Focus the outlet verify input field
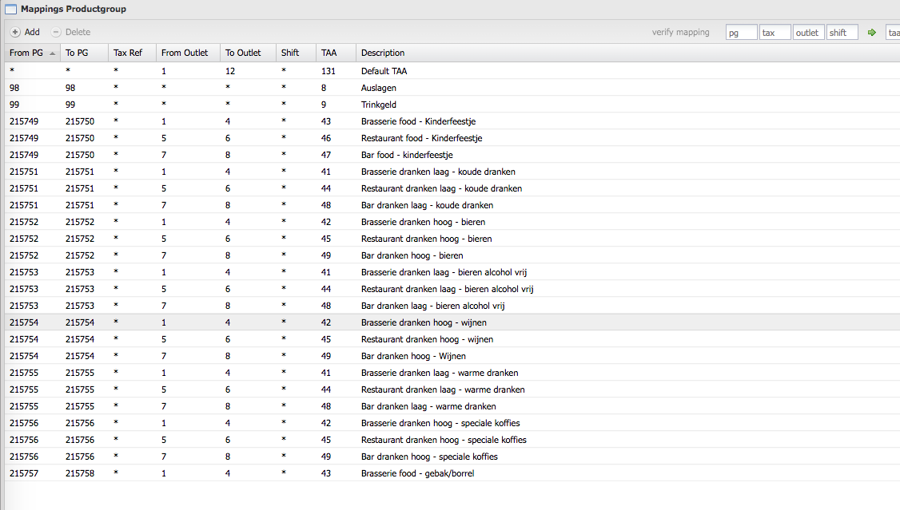This screenshot has width=900, height=510. point(808,32)
